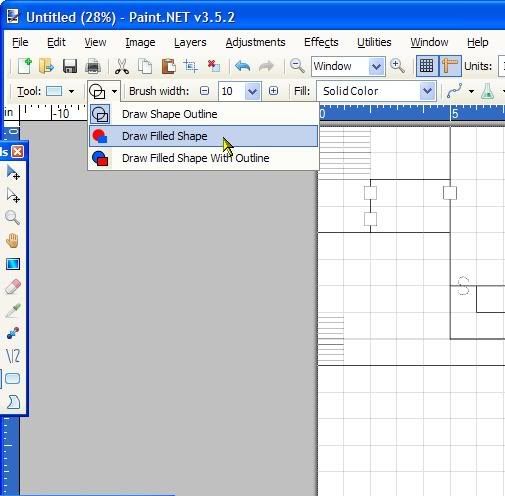
Task: Select the Line/Curve tool
Action: click(x=13, y=356)
